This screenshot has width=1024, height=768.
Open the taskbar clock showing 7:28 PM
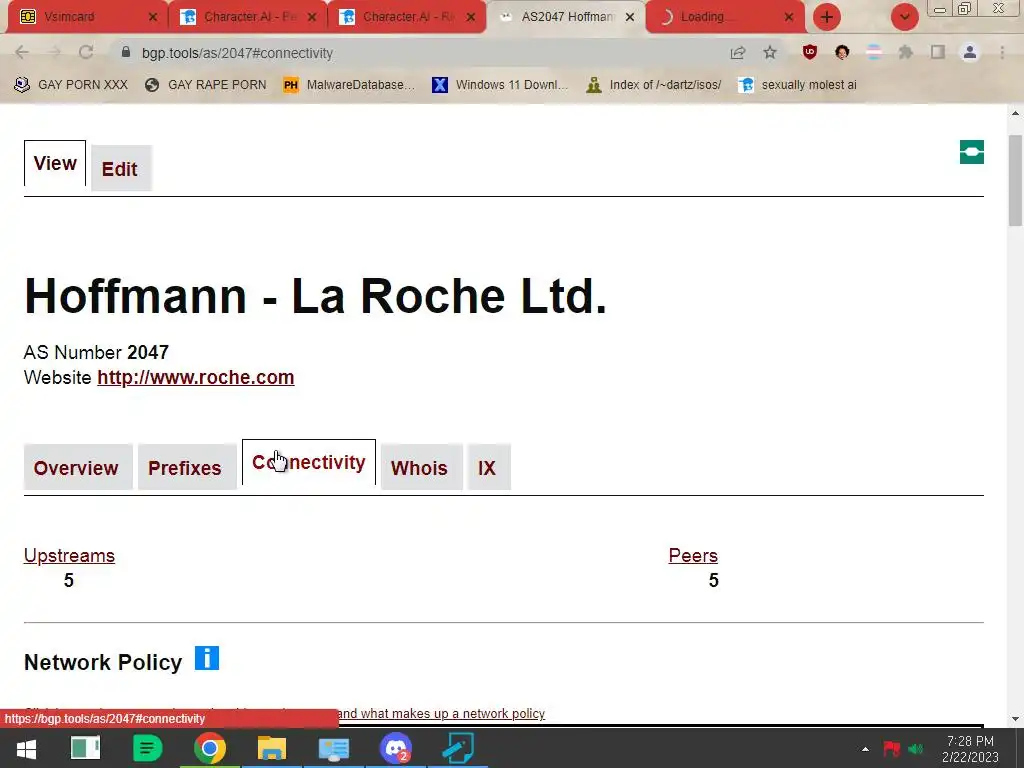[970, 749]
